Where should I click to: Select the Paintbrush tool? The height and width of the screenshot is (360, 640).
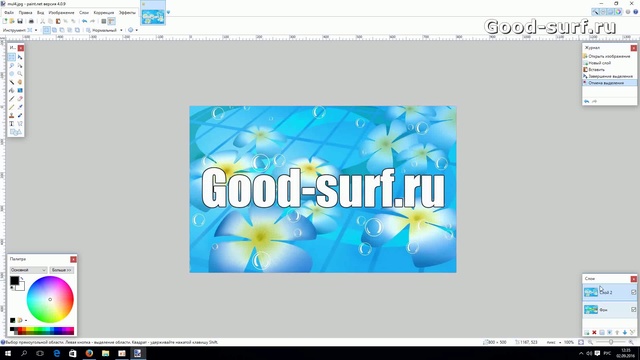[x=12, y=99]
